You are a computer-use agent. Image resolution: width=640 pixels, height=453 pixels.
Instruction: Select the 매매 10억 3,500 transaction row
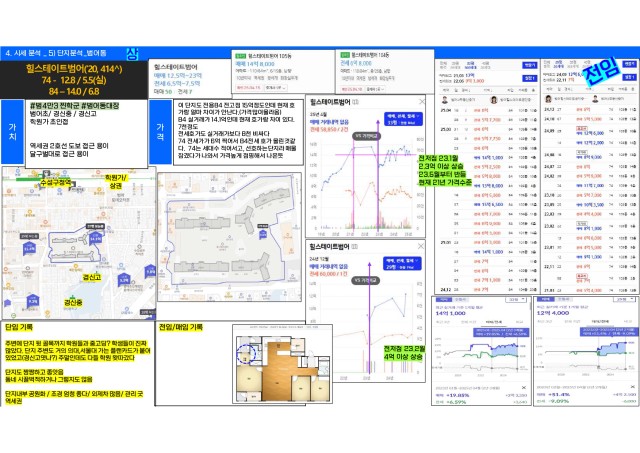[x=589, y=204]
